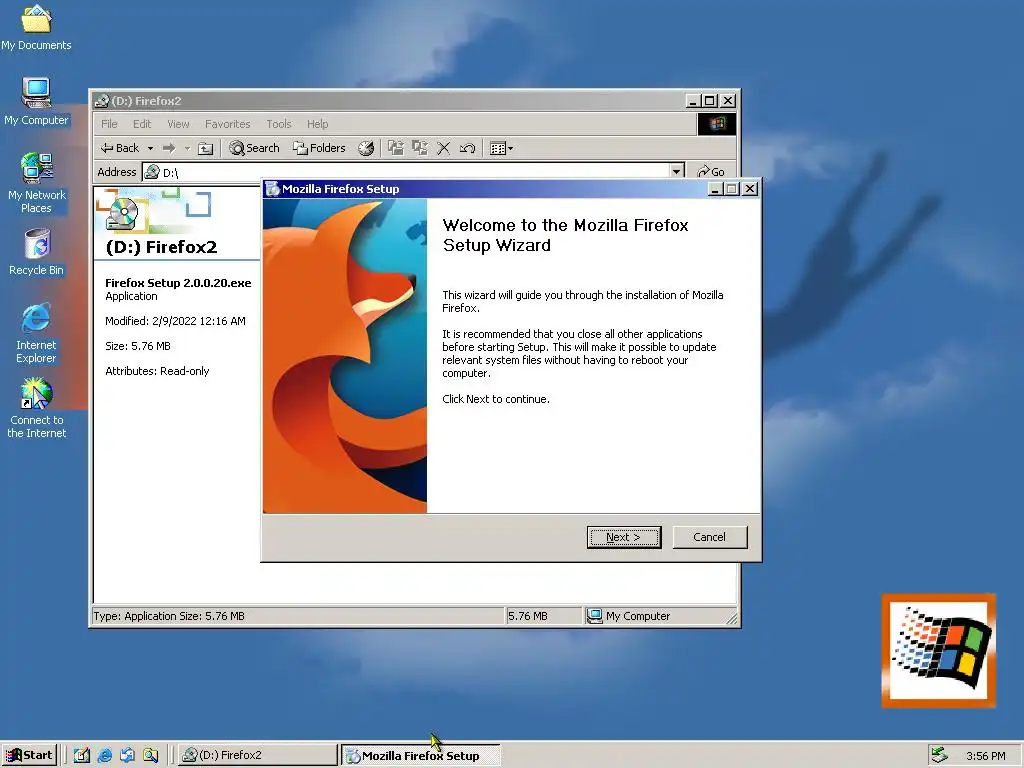
Task: Open the Tools menu in Explorer
Action: pos(278,123)
